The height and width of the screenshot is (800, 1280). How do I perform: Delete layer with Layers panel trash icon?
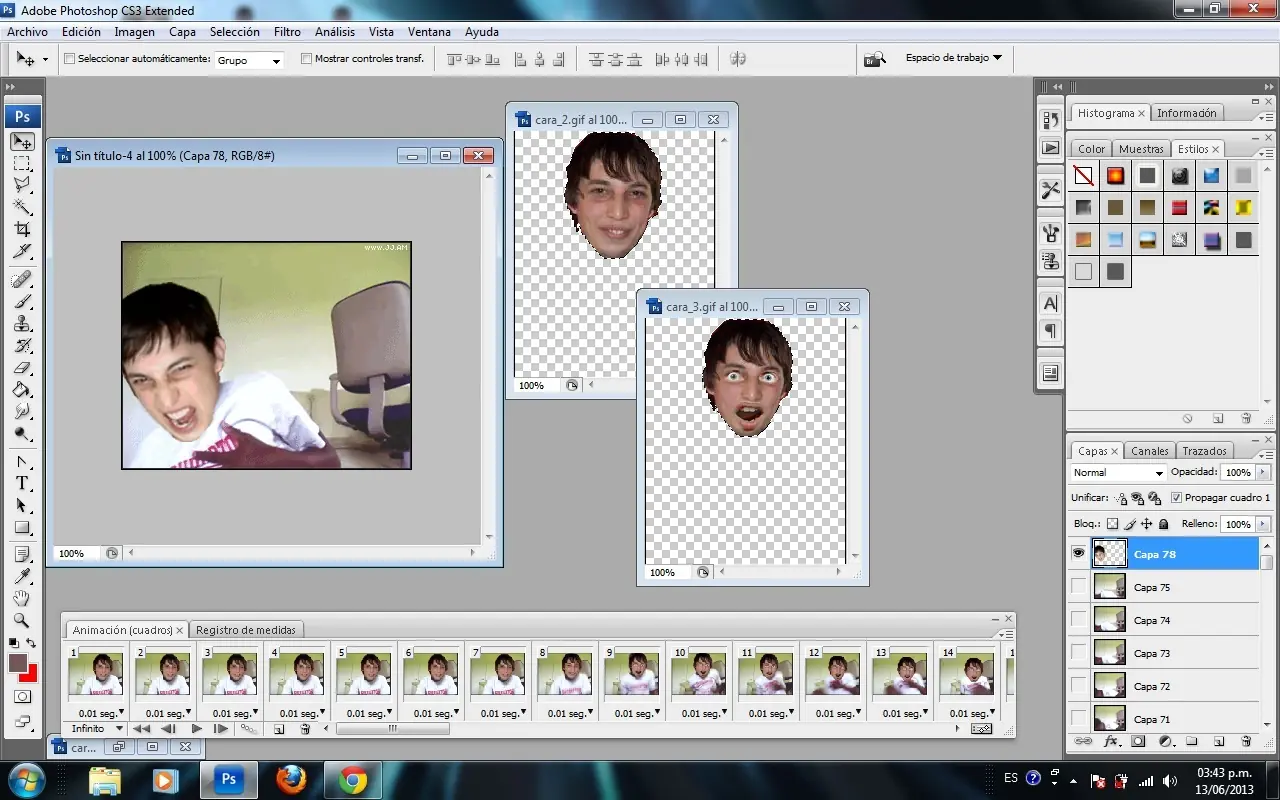tap(1246, 742)
